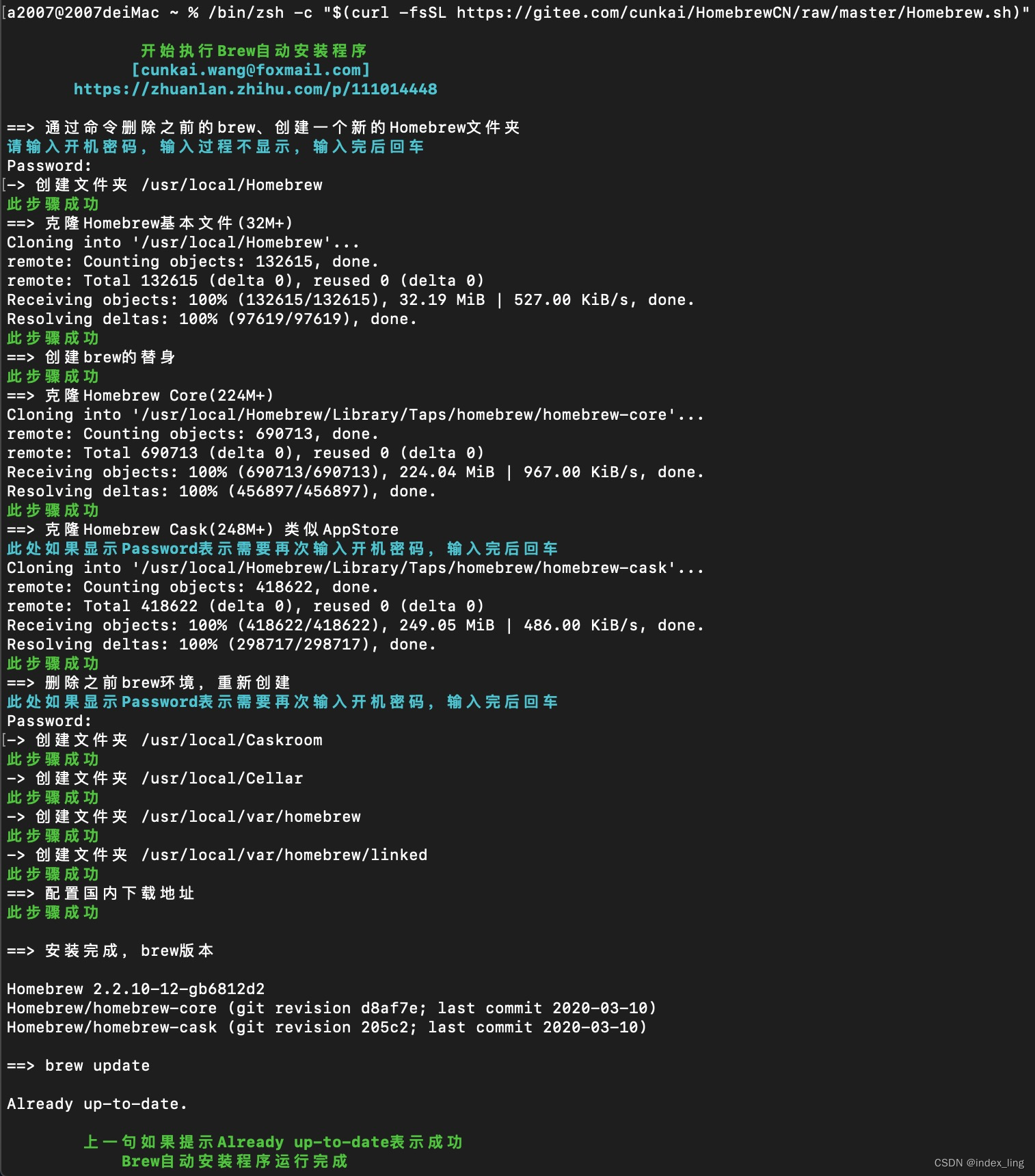Click 'Receiving objects' 224.04 MiB line

(355, 472)
